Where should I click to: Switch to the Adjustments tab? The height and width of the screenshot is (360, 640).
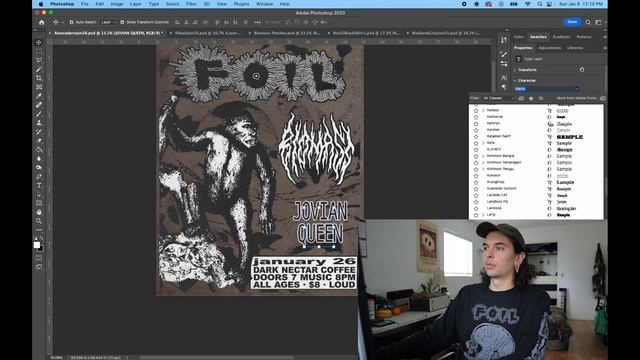coord(549,48)
